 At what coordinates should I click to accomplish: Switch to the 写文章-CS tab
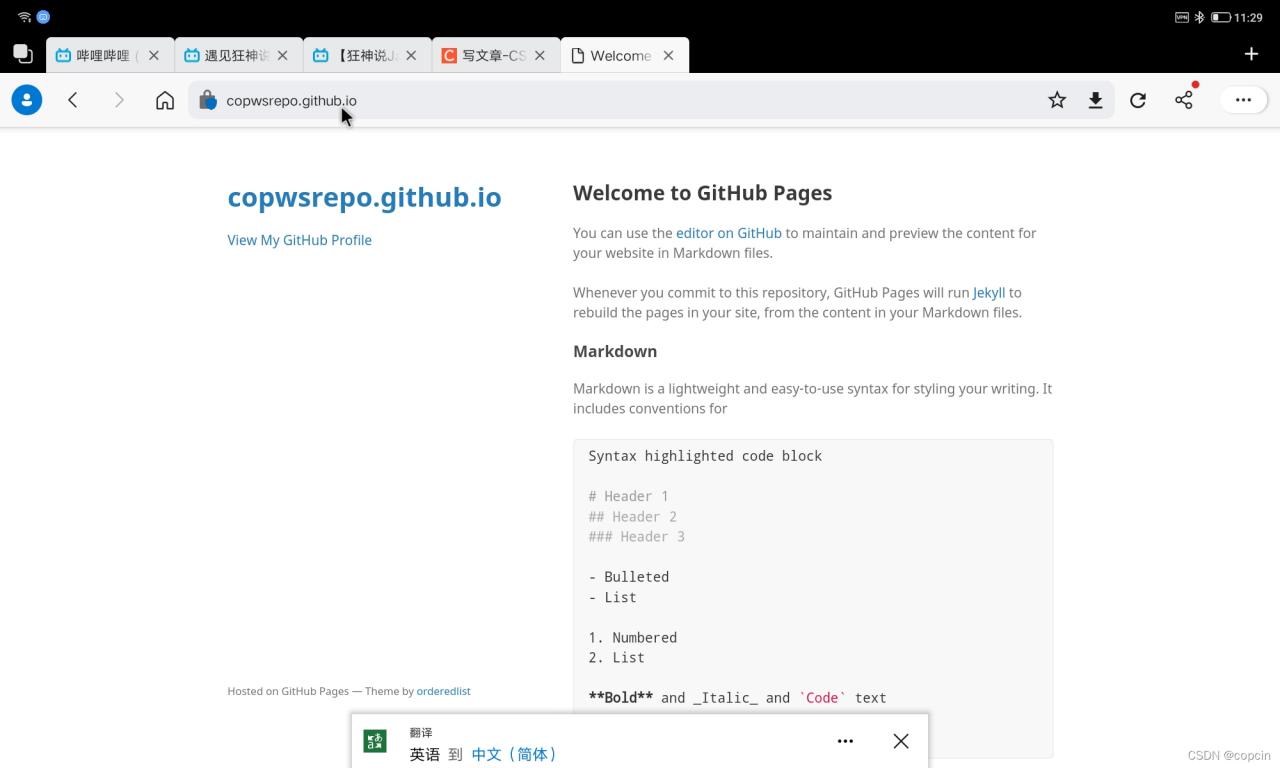pos(496,56)
